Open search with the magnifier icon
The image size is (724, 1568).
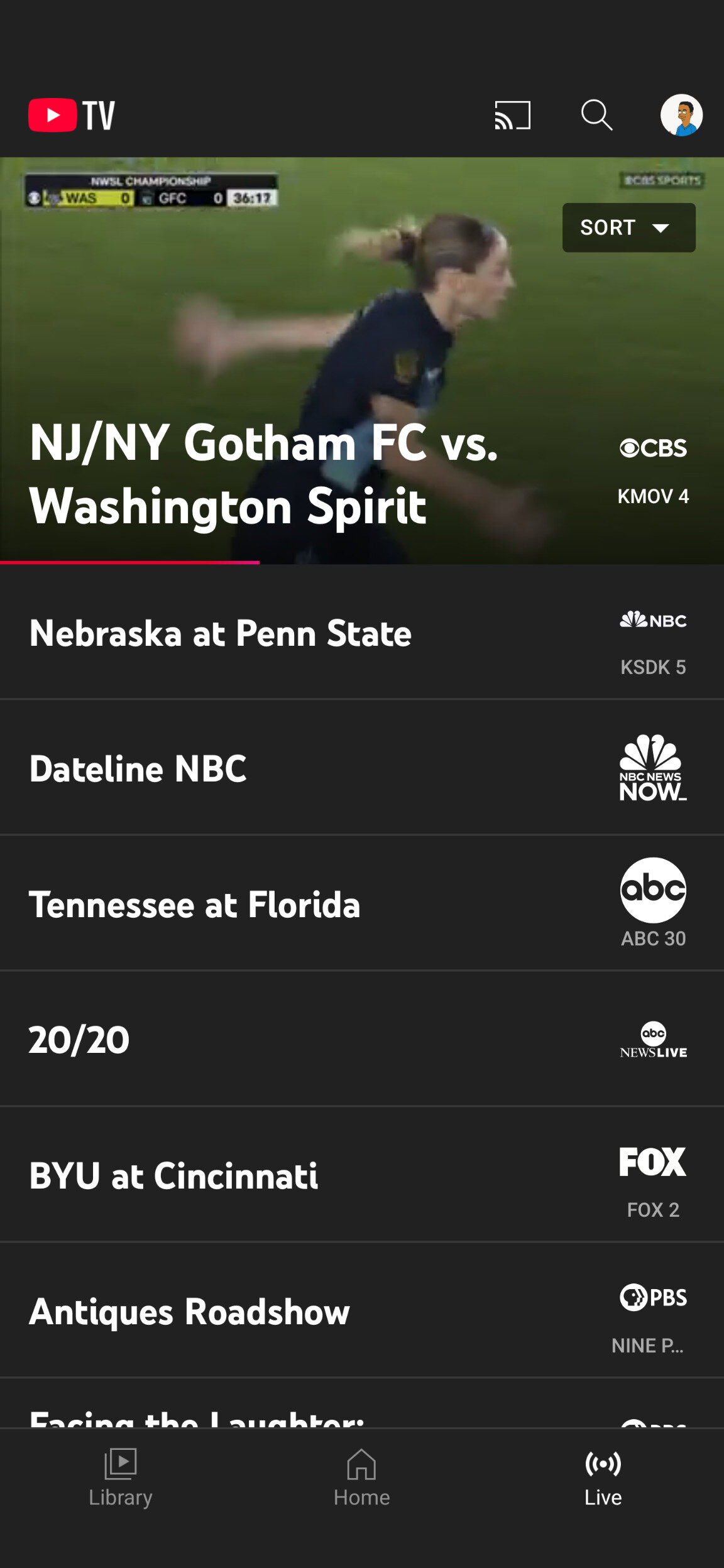(596, 116)
